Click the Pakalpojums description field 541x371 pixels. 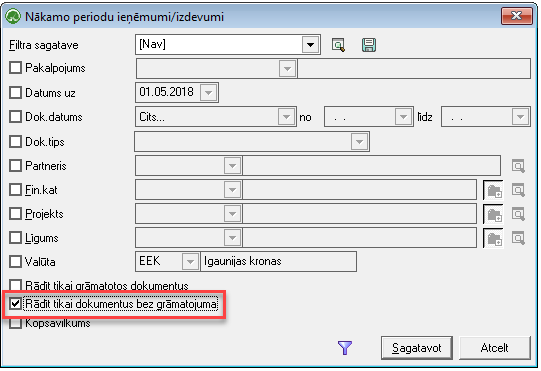(414, 68)
